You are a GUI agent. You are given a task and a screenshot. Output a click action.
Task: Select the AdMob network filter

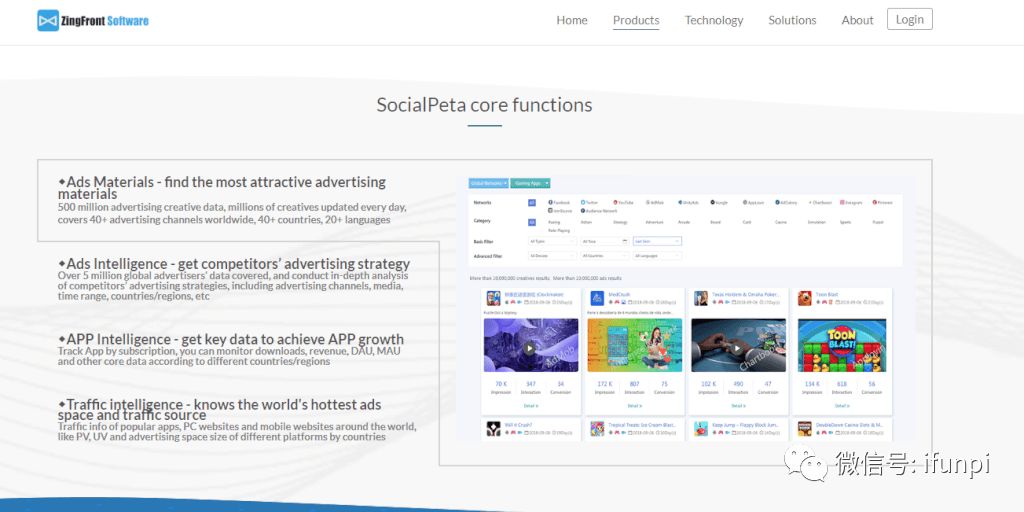655,202
